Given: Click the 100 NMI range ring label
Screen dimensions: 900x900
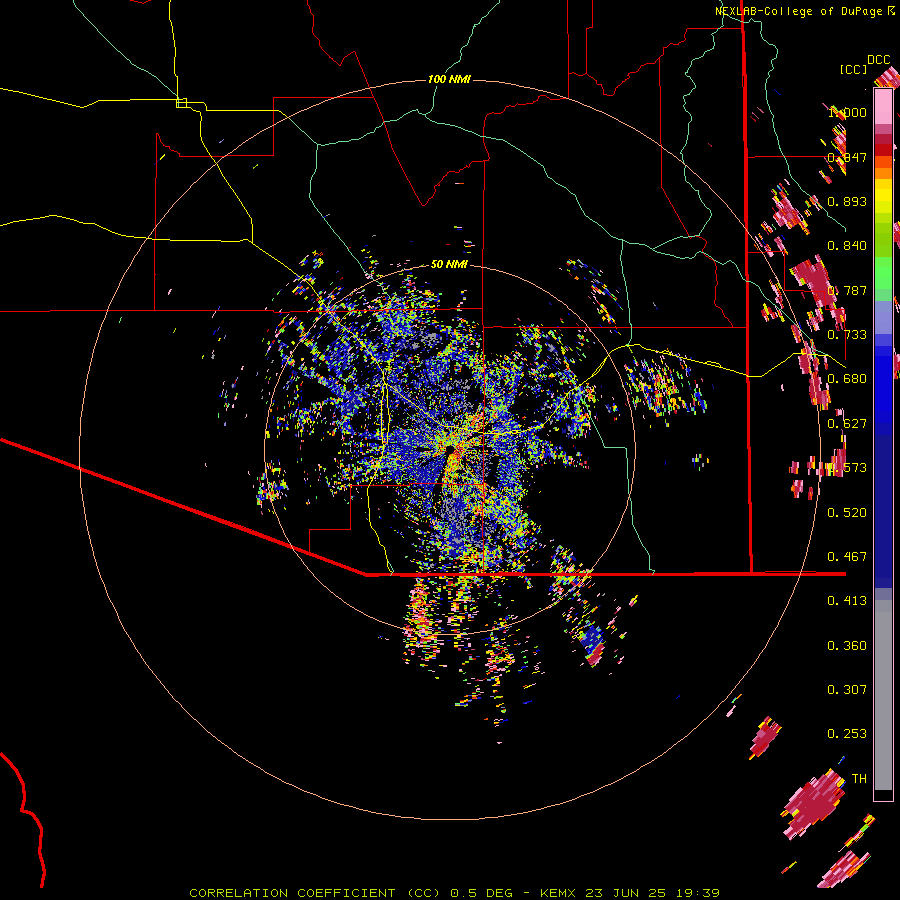Looking at the screenshot, I should coord(449,79).
